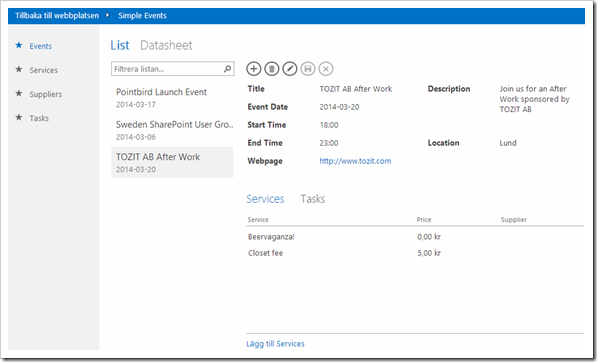Screen dimensions: 597x362
Task: Switch to the List view
Action: click(120, 45)
